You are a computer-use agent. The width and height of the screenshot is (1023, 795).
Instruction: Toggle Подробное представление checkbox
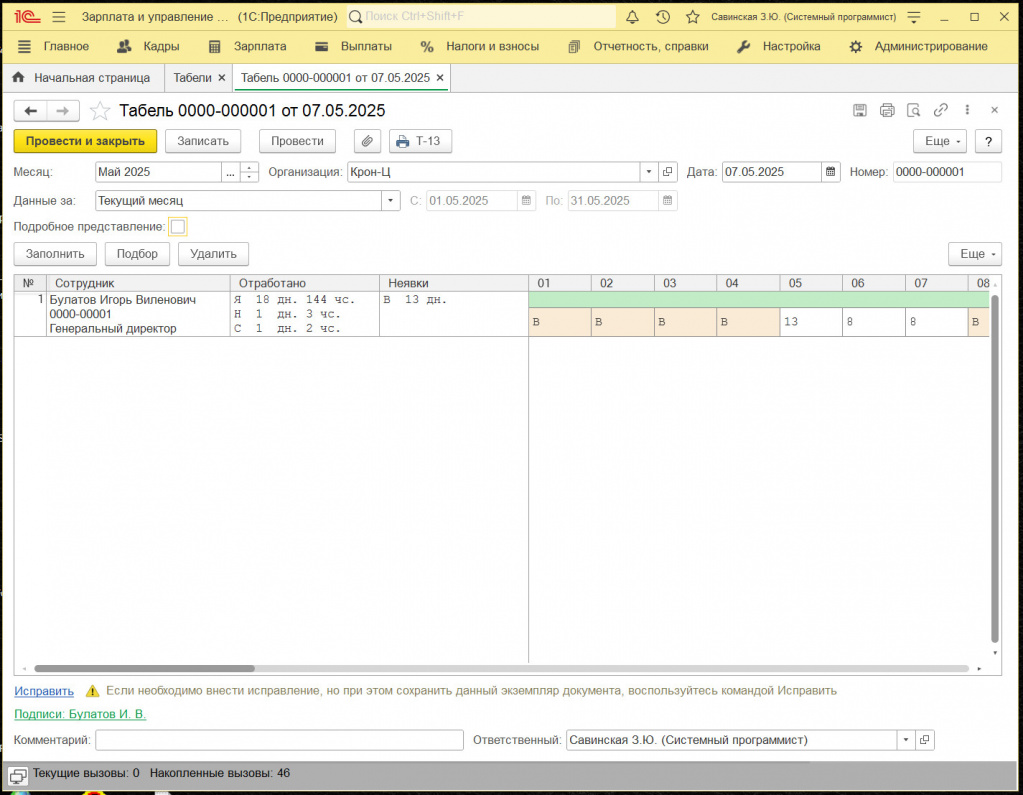[x=177, y=227]
